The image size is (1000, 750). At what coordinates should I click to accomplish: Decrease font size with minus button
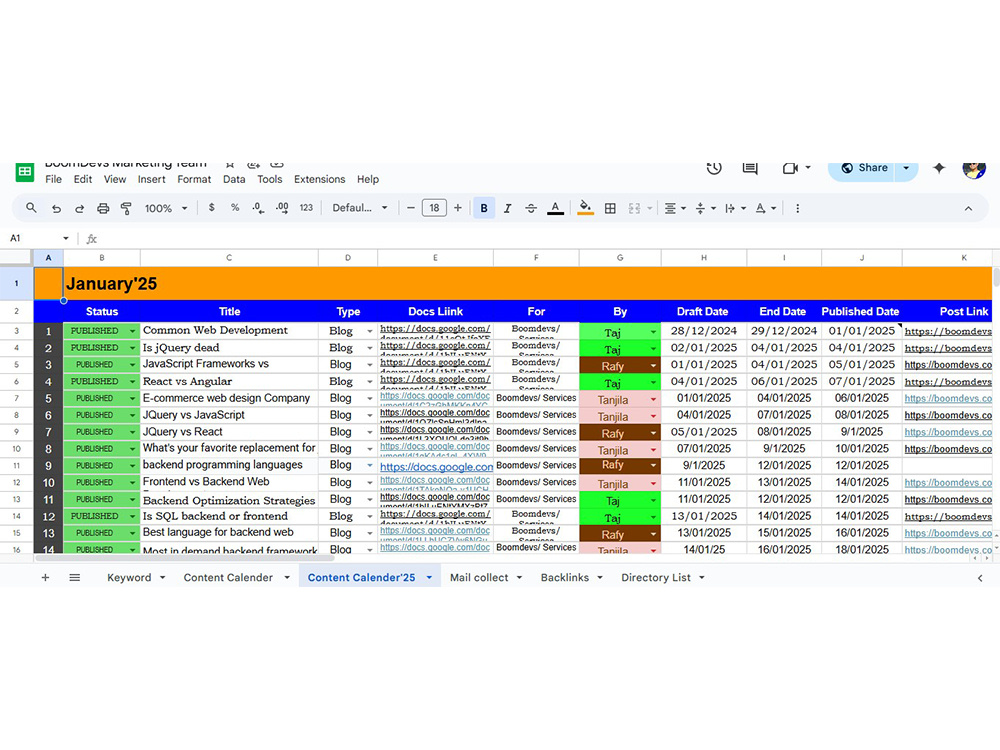pyautogui.click(x=411, y=208)
